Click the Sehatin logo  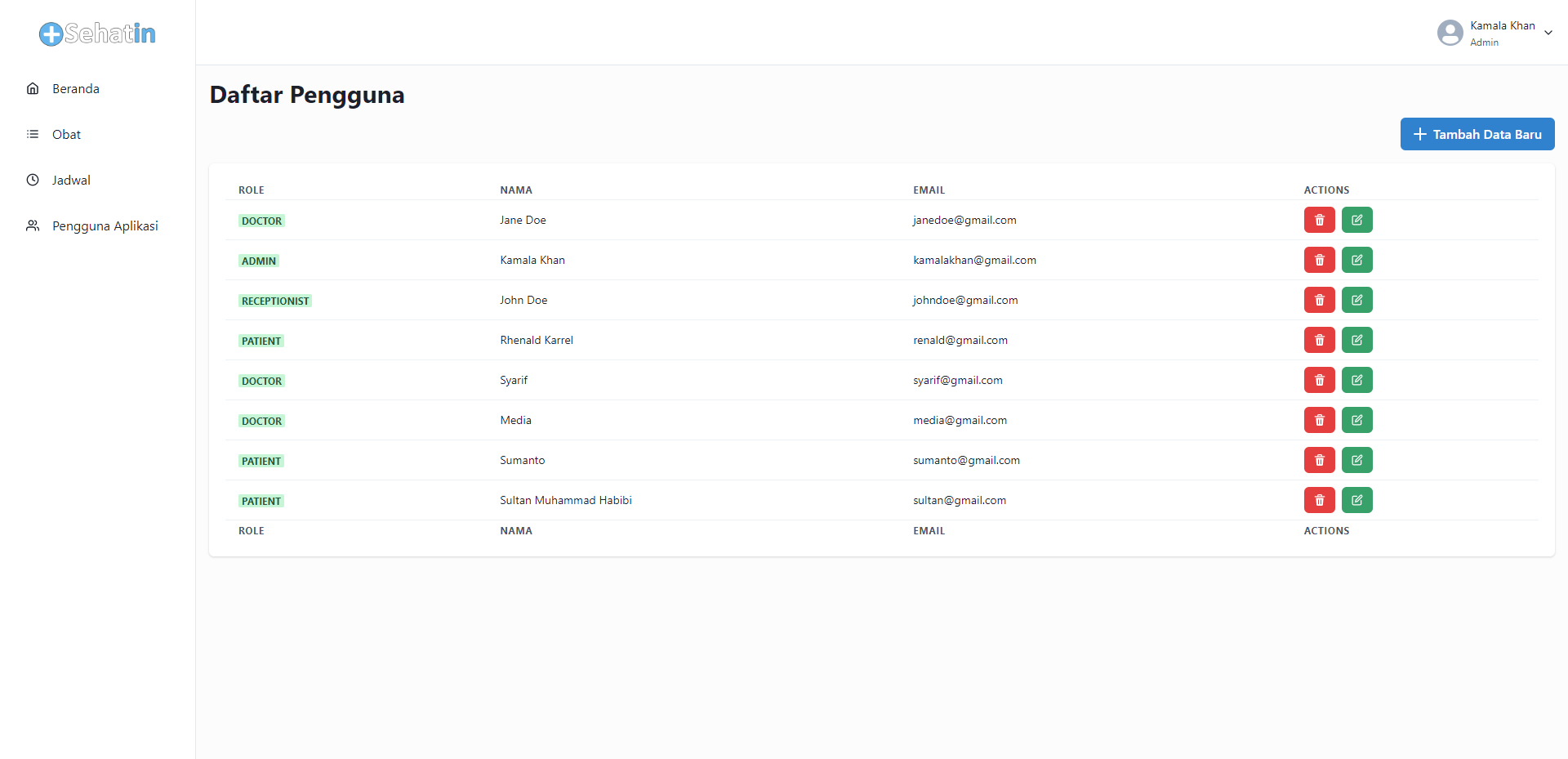click(97, 33)
